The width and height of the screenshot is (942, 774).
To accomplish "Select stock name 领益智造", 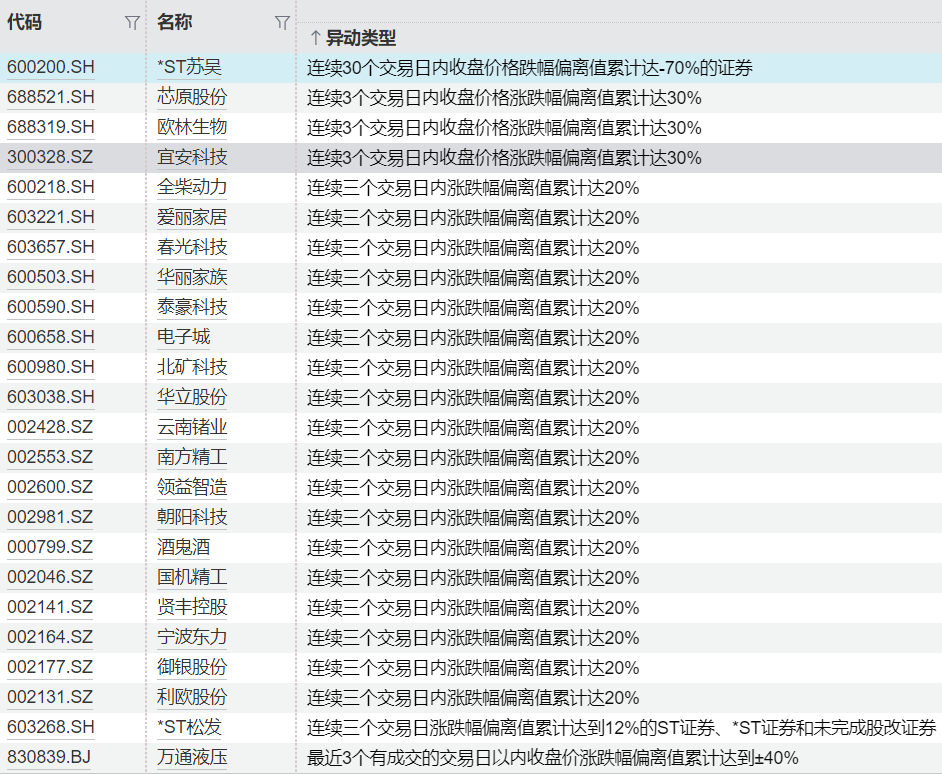I will [x=192, y=487].
